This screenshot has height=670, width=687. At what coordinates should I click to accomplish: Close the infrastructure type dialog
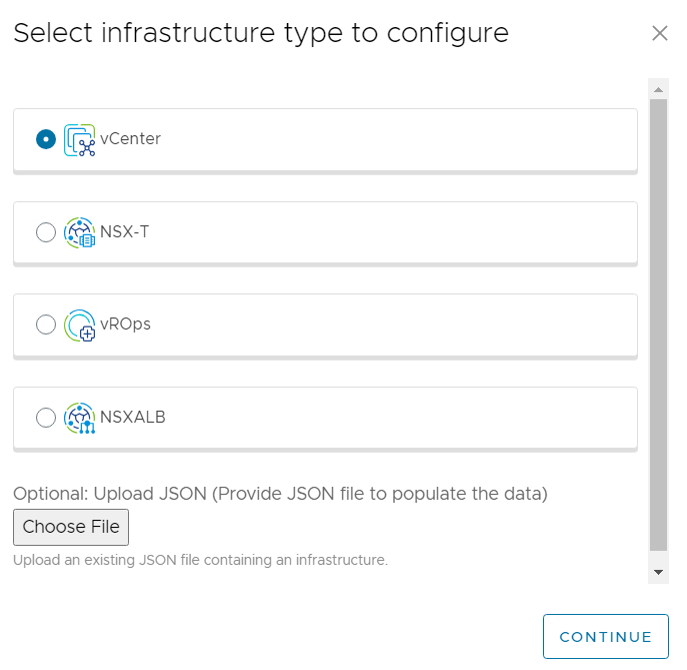659,33
